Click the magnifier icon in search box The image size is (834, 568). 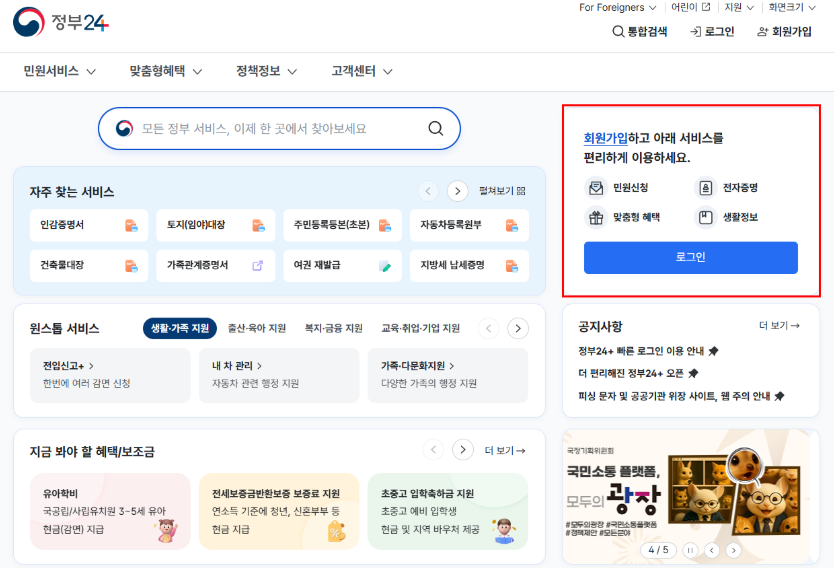[435, 128]
